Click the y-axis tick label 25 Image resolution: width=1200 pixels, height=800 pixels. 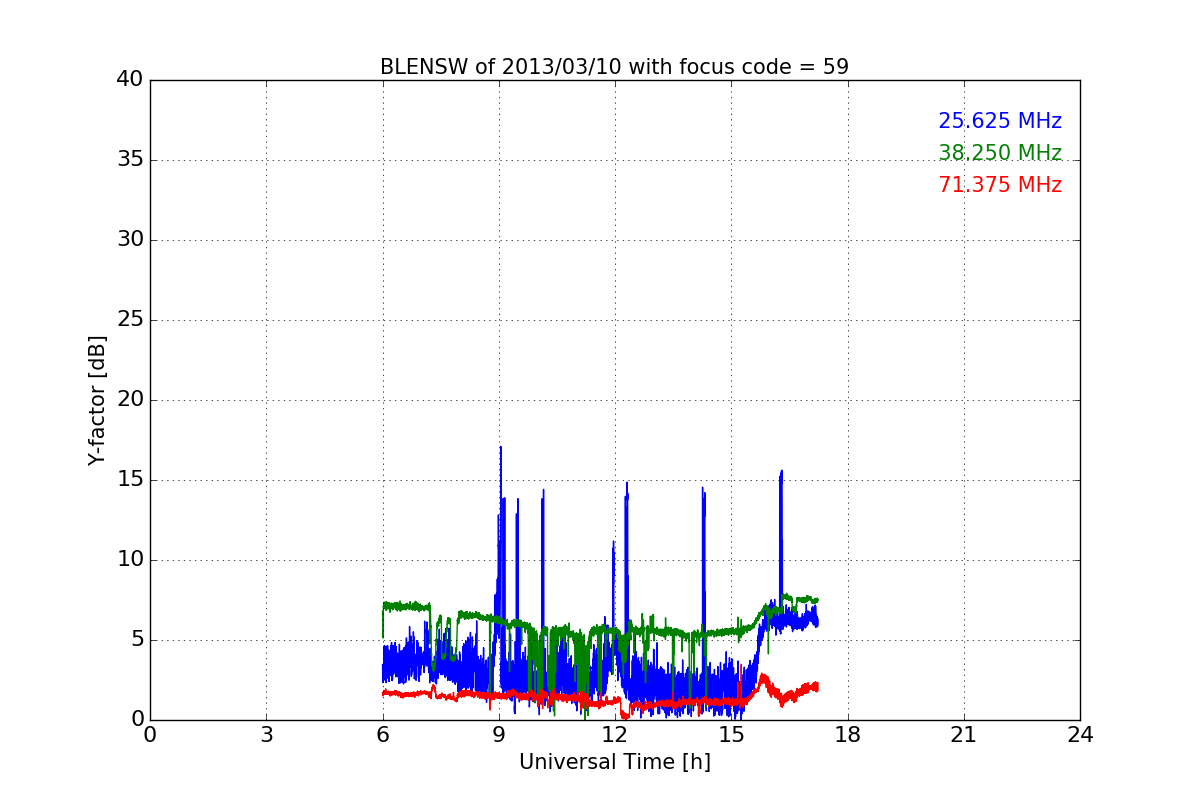pyautogui.click(x=130, y=320)
